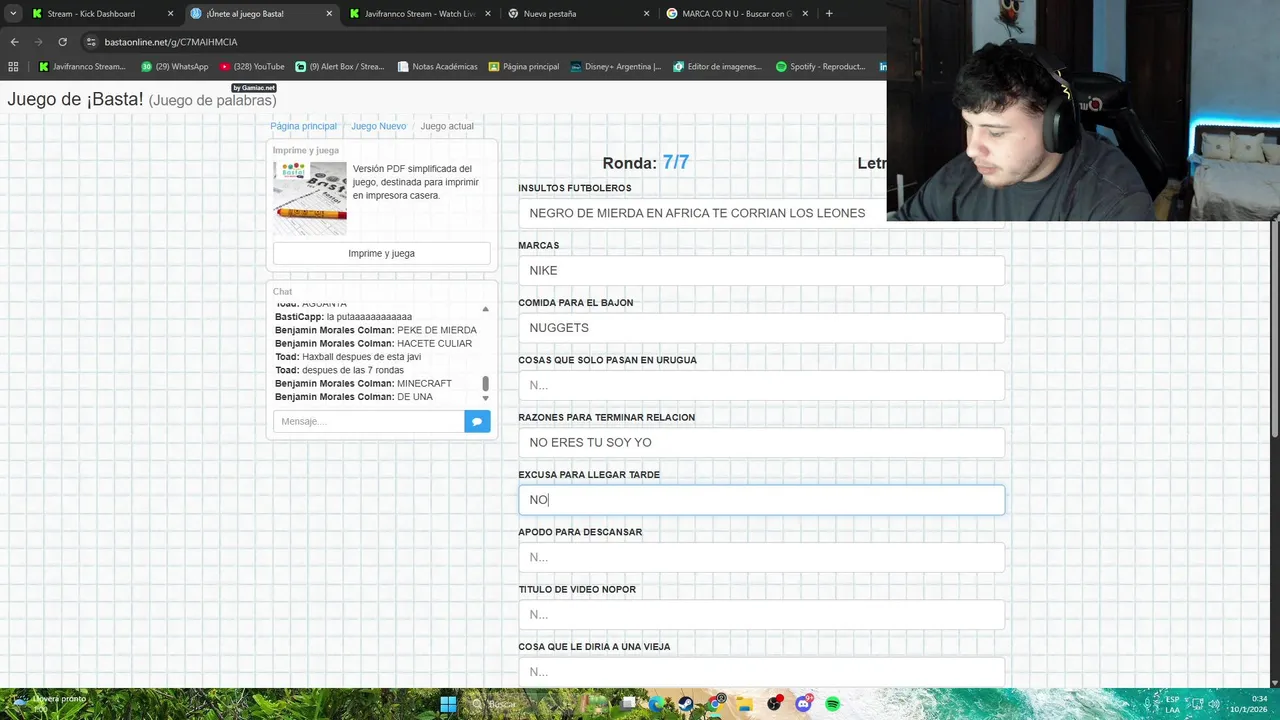The height and width of the screenshot is (720, 1280).
Task: Select the ¡Únete al juego Basta! tab
Action: click(261, 14)
